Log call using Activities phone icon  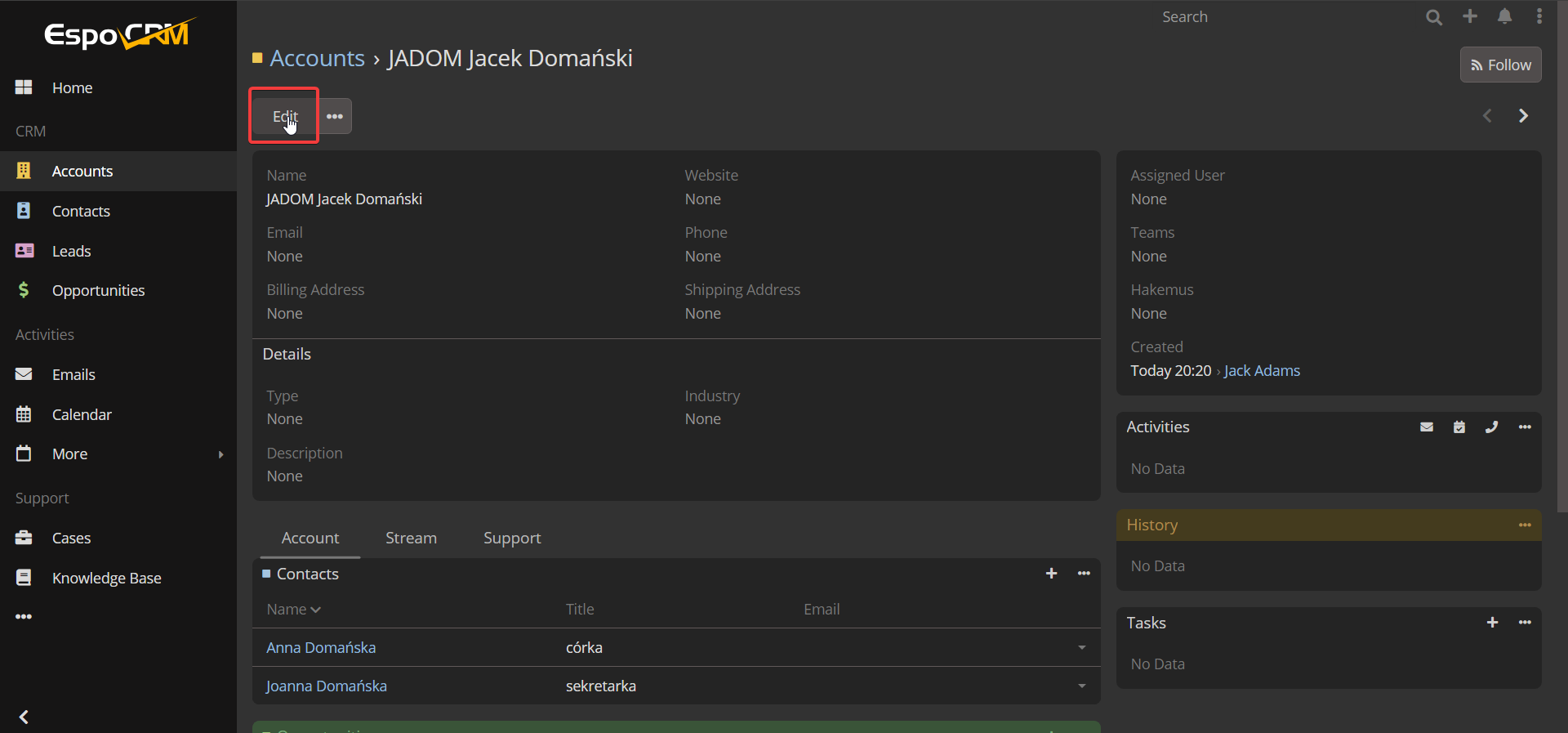tap(1491, 427)
